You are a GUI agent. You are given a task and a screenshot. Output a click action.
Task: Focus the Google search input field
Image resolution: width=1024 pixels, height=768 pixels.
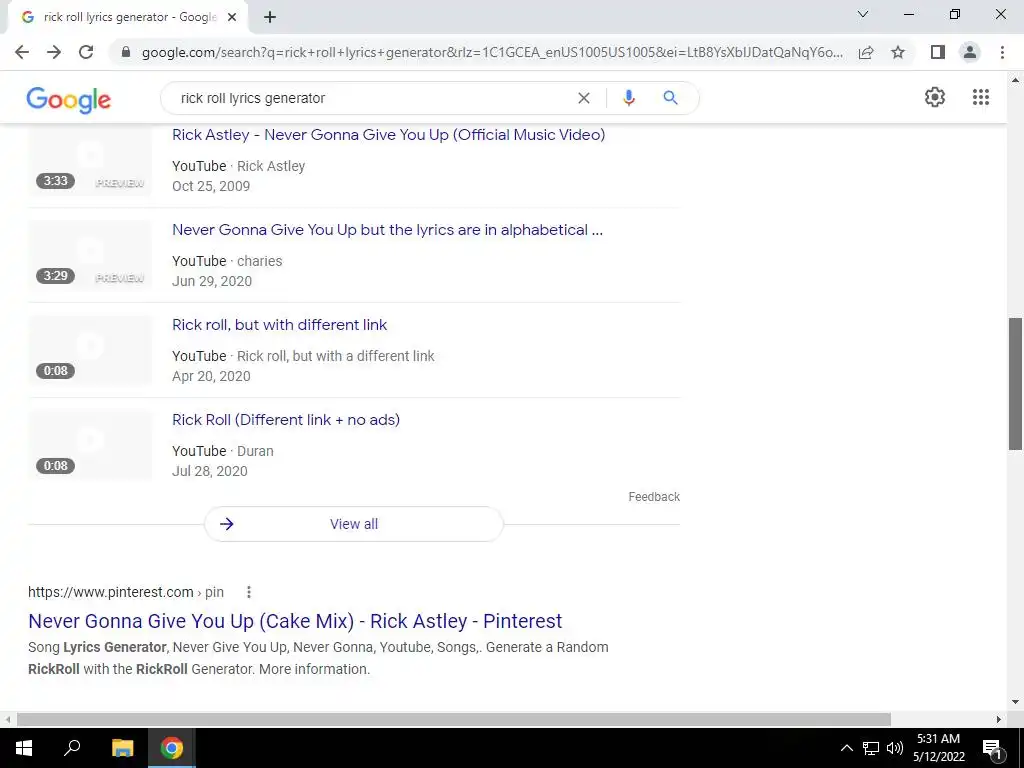372,98
